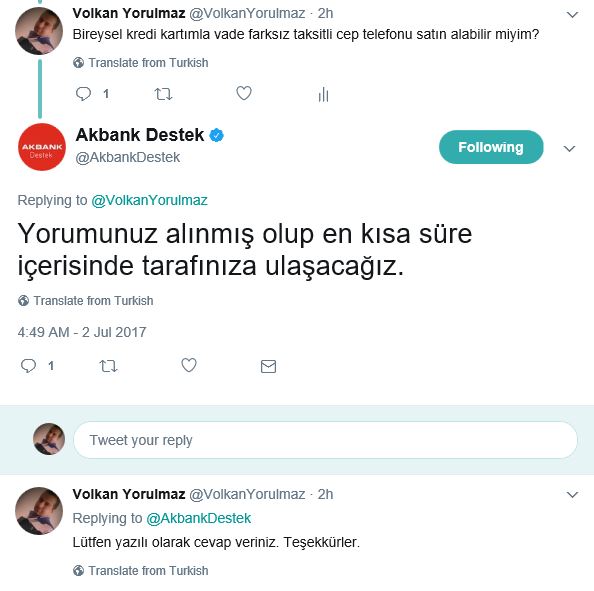This screenshot has width=594, height=591.
Task: Retweet Volkan's top question tweet
Action: (x=163, y=94)
